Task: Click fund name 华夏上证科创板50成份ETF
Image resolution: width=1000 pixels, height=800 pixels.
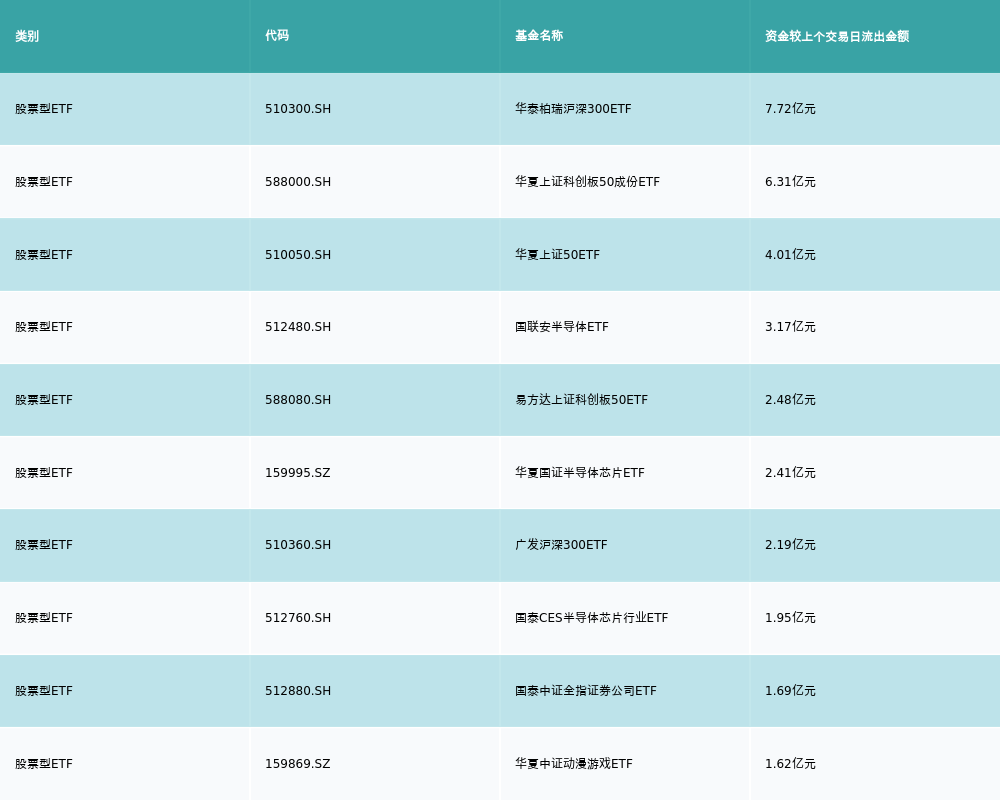Action: (587, 182)
